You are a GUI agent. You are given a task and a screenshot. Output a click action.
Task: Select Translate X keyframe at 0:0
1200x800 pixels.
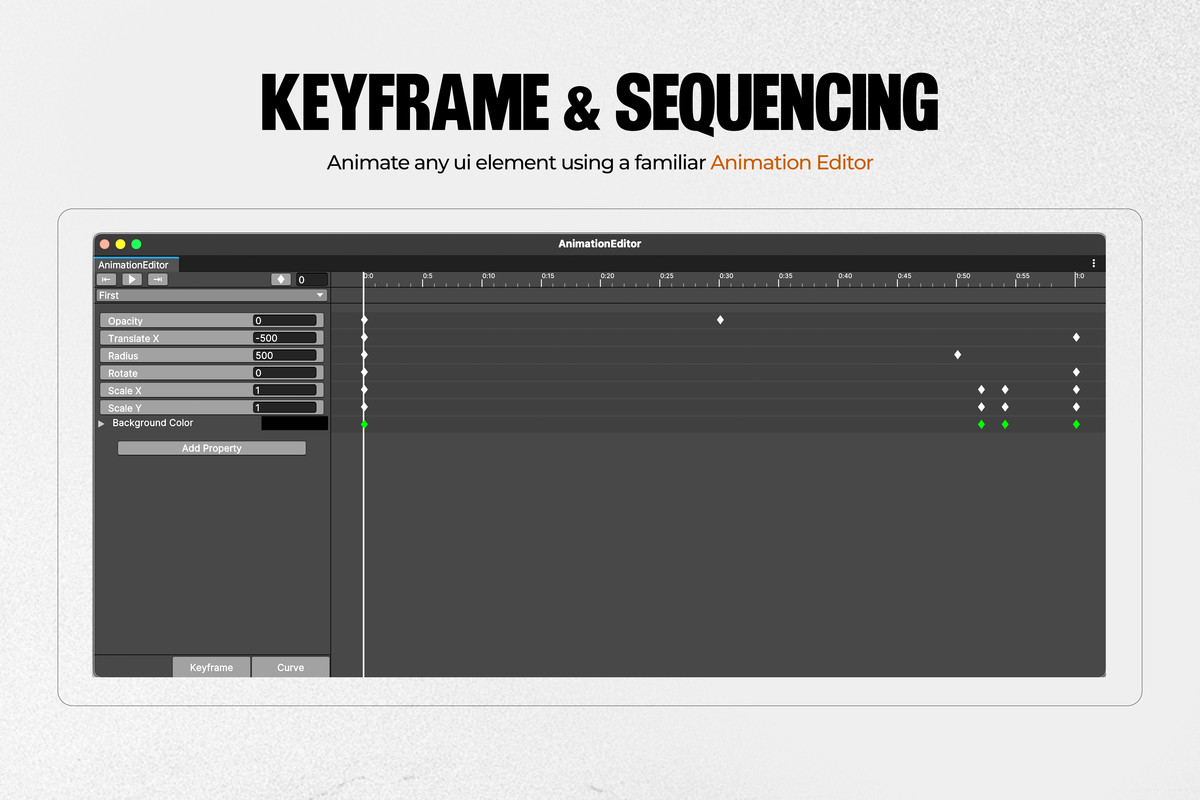point(364,337)
